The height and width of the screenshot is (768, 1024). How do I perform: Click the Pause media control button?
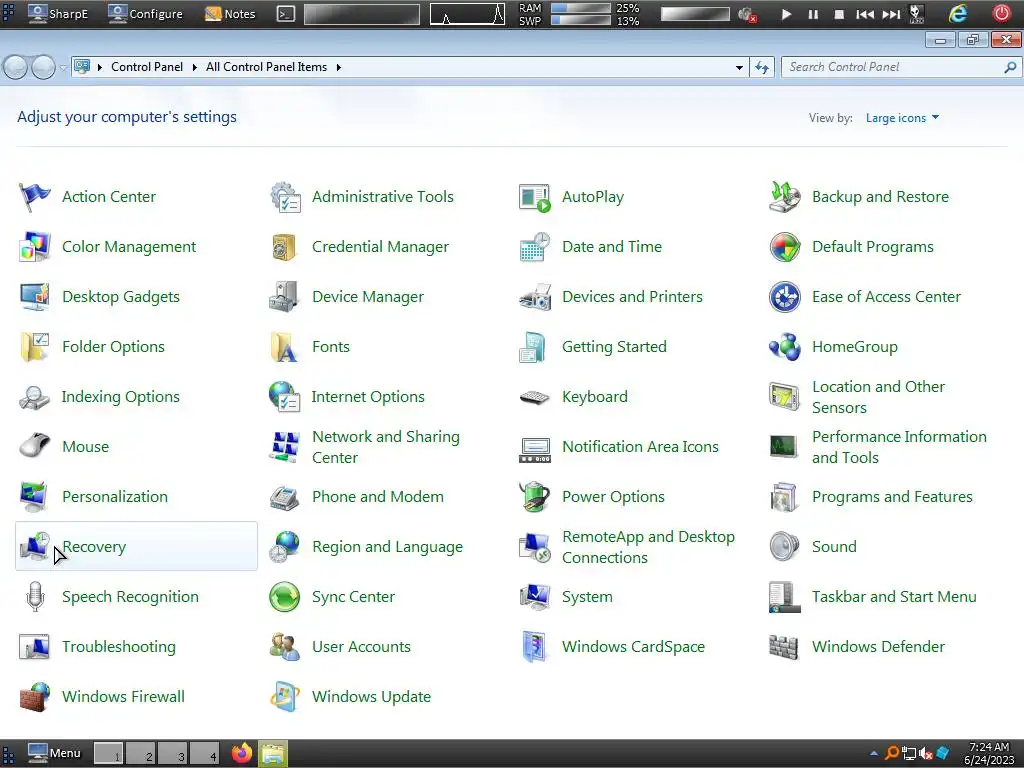[x=813, y=14]
